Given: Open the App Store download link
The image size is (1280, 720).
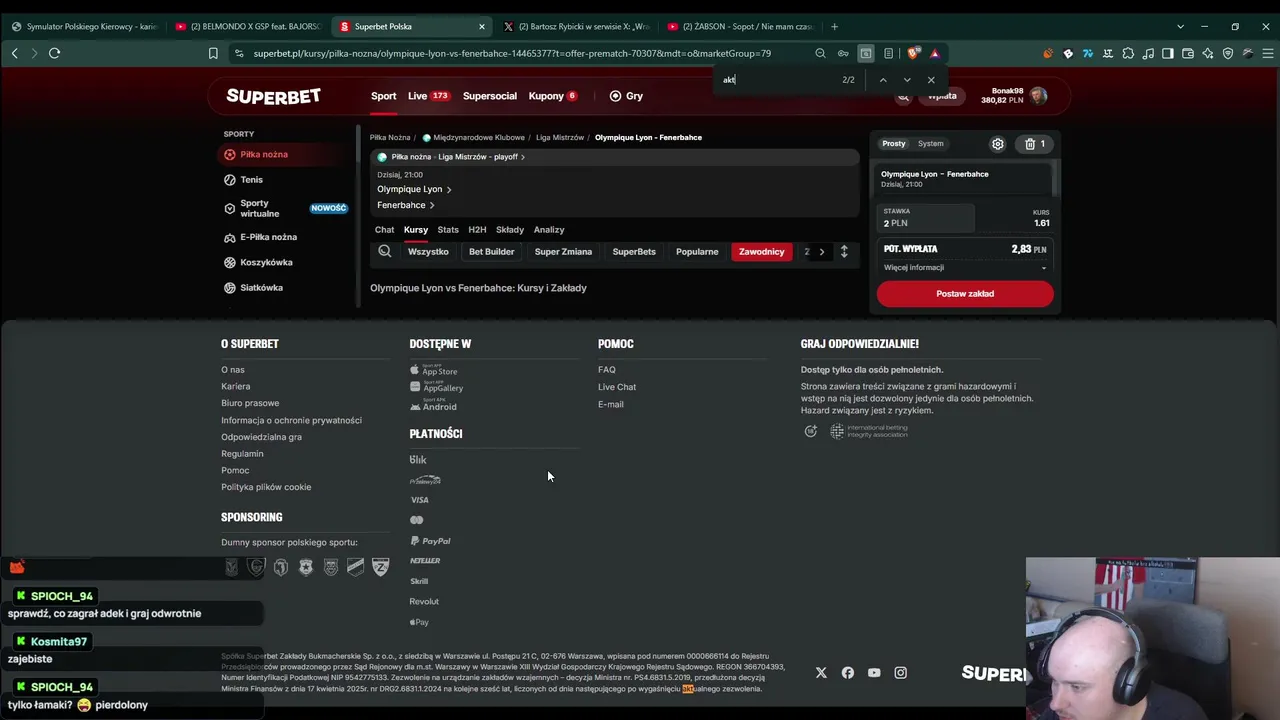Looking at the screenshot, I should pyautogui.click(x=434, y=370).
